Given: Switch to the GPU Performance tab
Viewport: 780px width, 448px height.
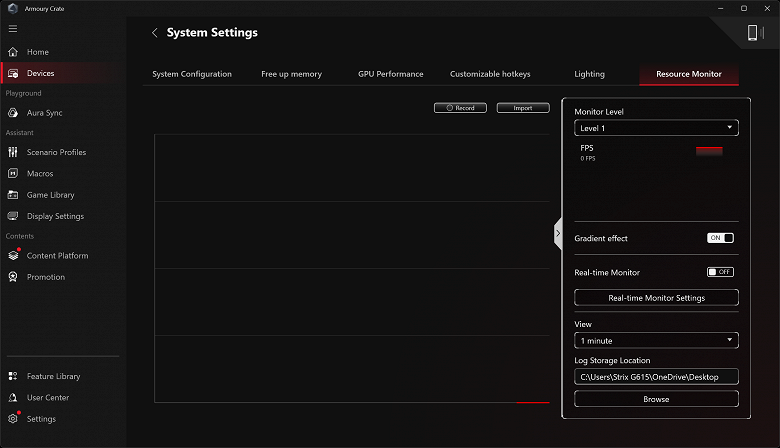Looking at the screenshot, I should (390, 74).
